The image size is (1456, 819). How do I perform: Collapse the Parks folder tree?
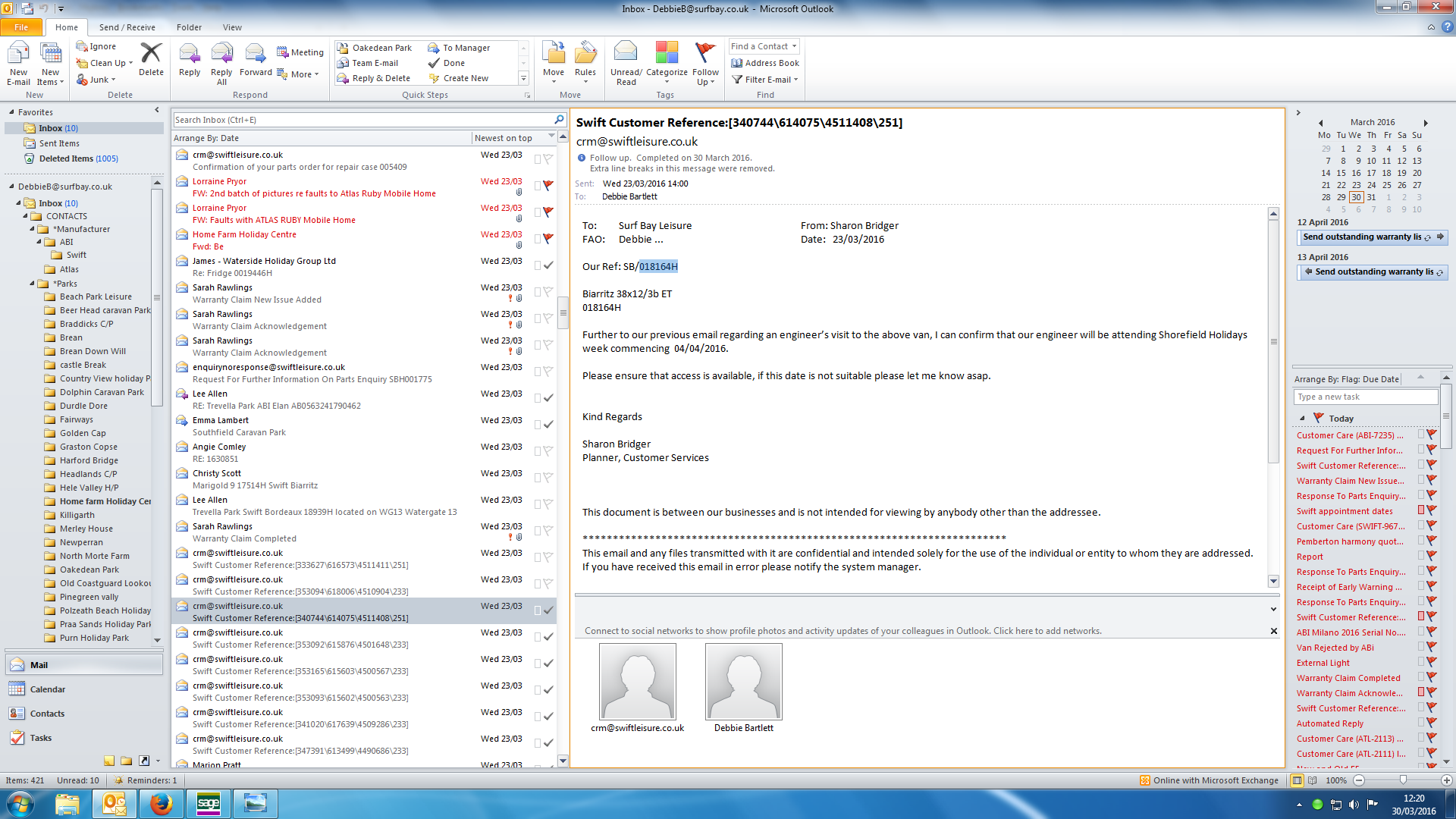click(x=33, y=284)
